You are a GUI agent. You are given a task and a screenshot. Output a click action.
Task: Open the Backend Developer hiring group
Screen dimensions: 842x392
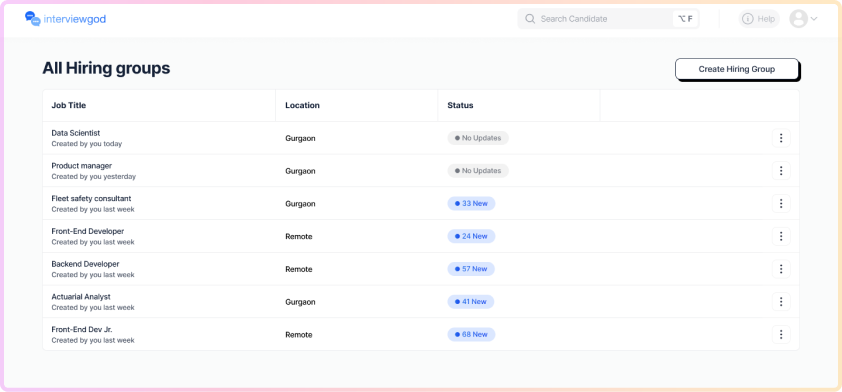pos(85,264)
